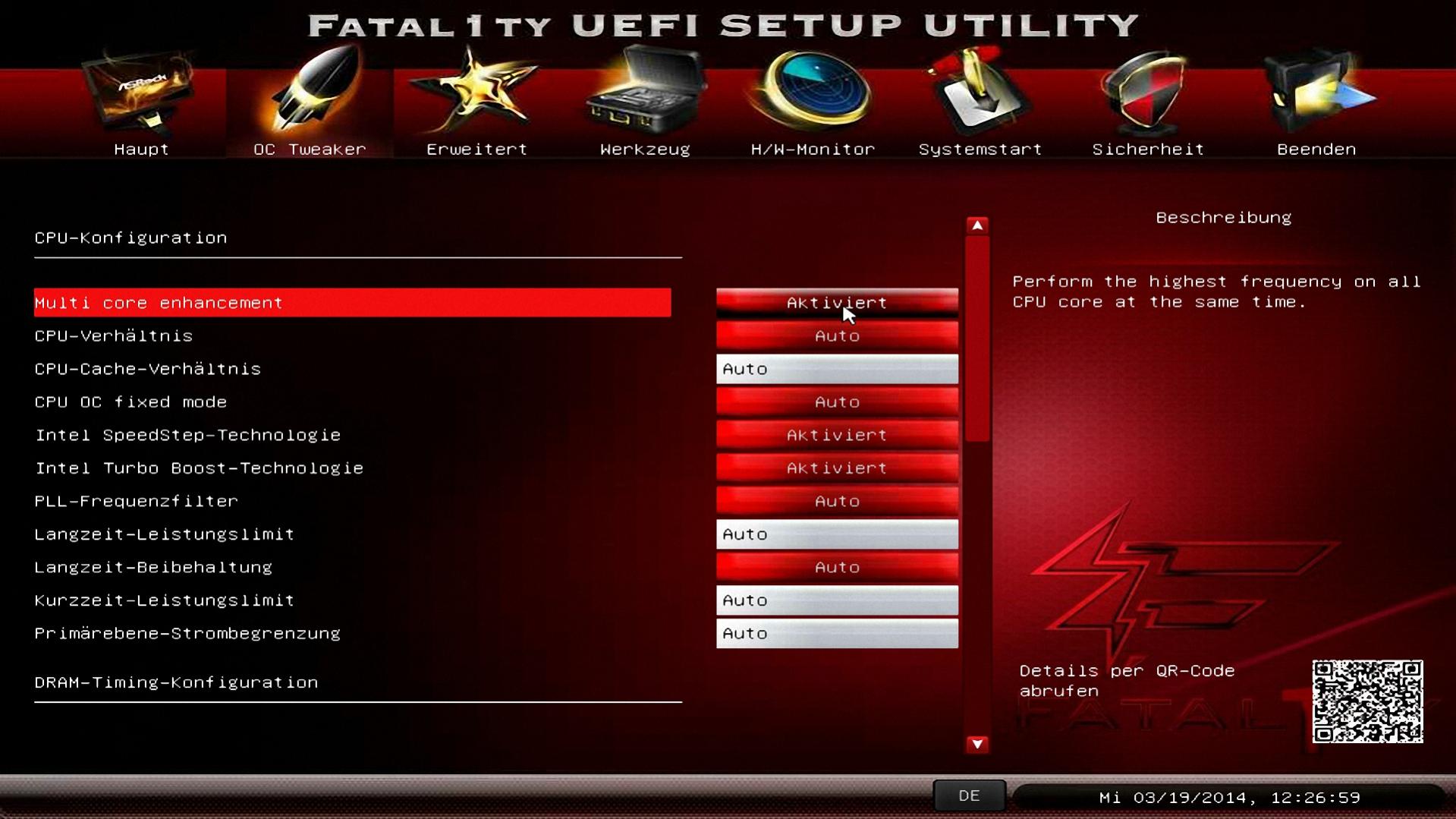Image resolution: width=1456 pixels, height=819 pixels.
Task: Toggle Multi core enhancement Aktiviert value
Action: click(x=837, y=302)
